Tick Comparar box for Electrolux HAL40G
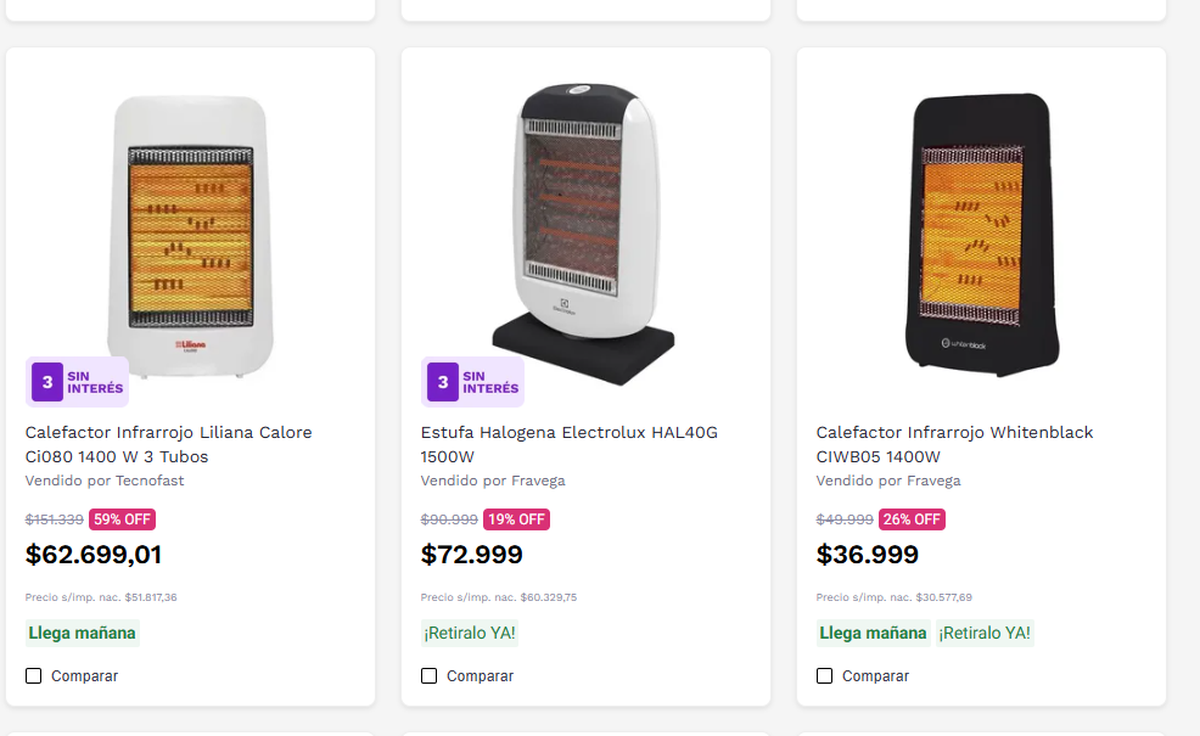The width and height of the screenshot is (1200, 736). (429, 676)
